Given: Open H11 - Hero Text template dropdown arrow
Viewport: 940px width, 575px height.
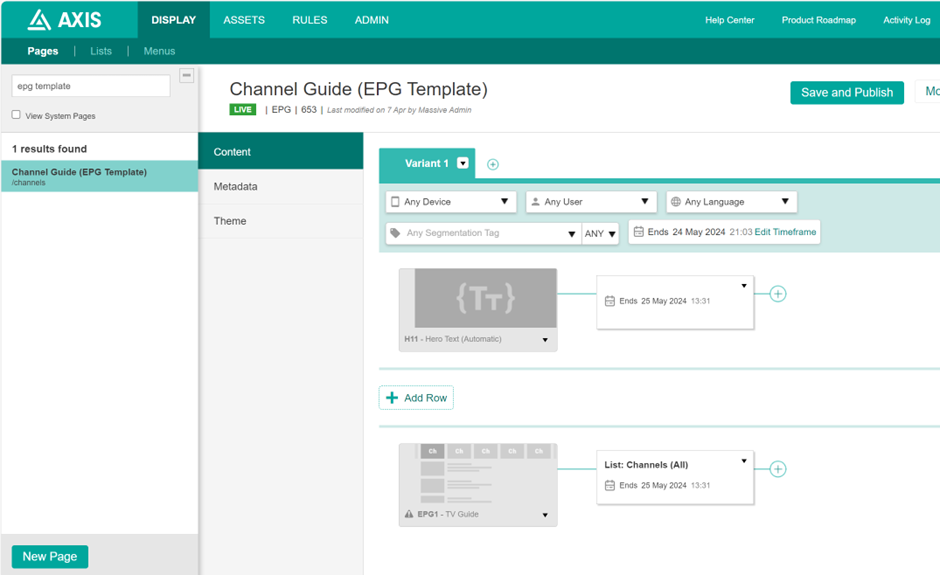Looking at the screenshot, I should [545, 340].
